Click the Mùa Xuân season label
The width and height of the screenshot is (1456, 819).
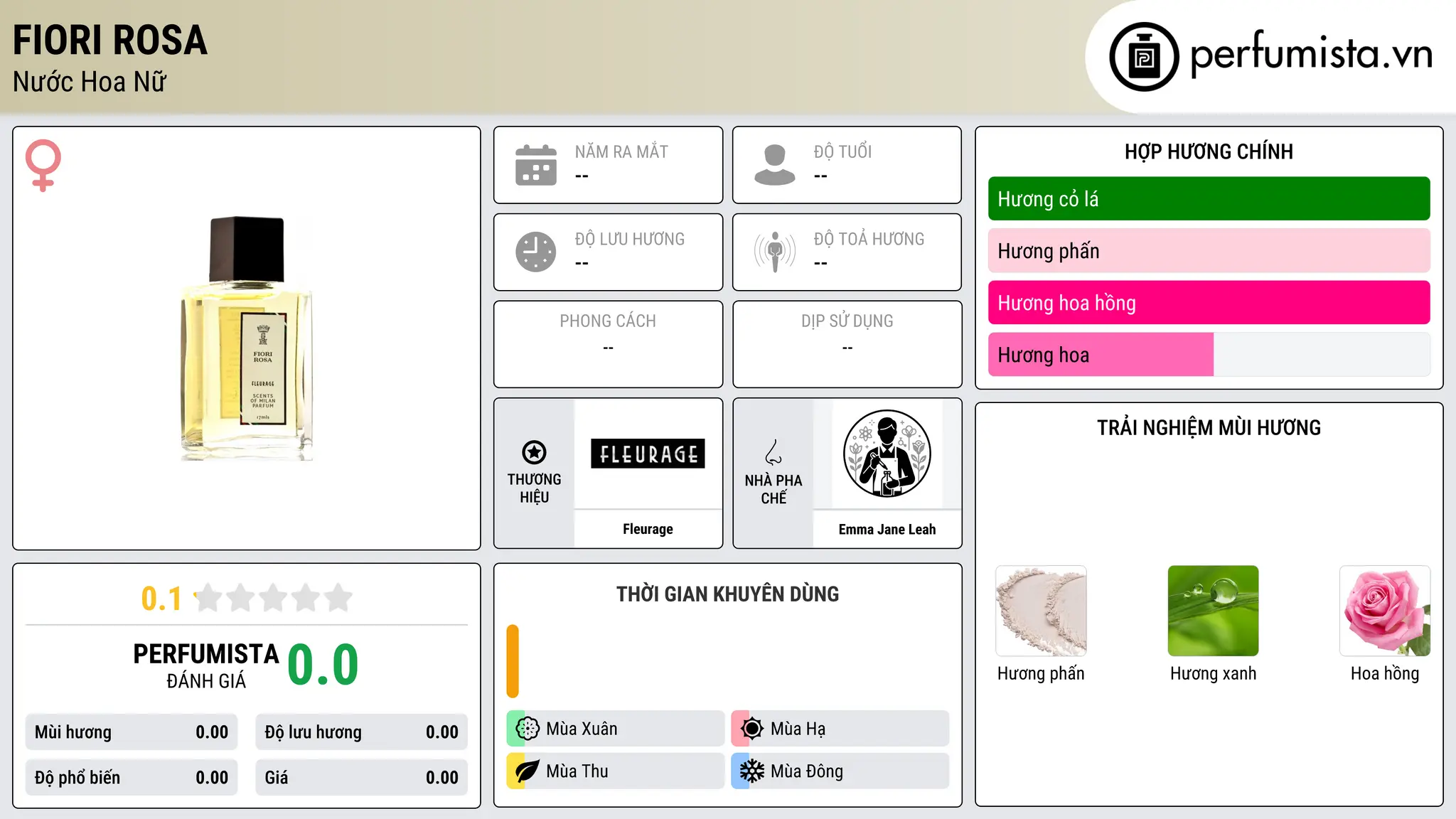point(582,729)
